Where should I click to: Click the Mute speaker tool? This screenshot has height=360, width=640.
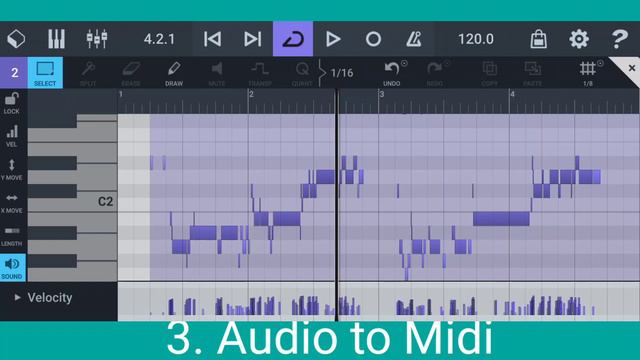point(217,73)
